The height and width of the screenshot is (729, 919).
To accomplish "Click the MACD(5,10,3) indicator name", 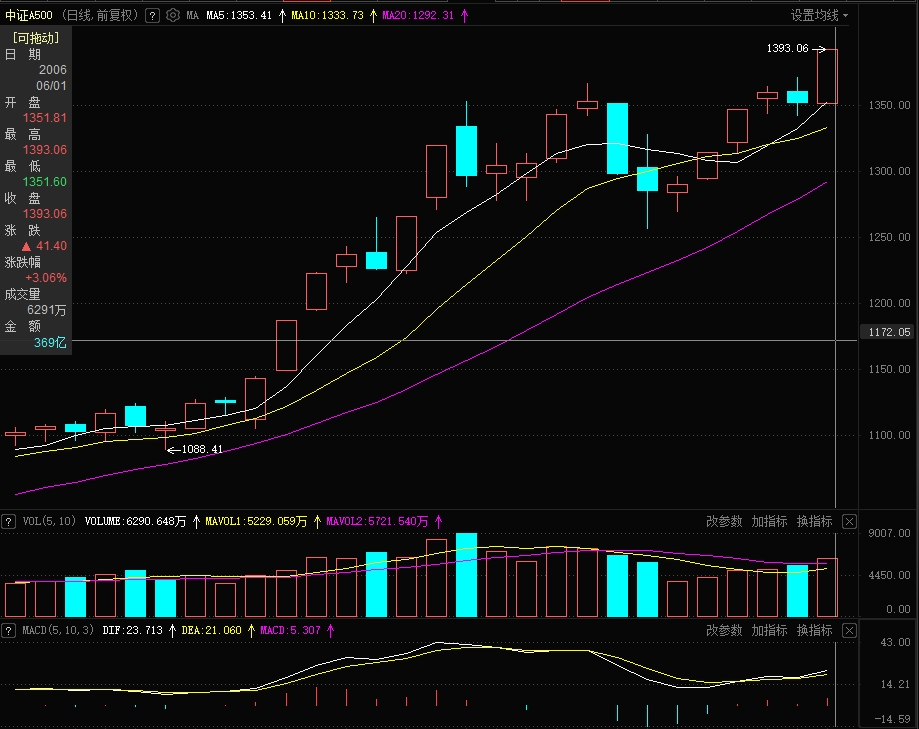I will [57, 631].
